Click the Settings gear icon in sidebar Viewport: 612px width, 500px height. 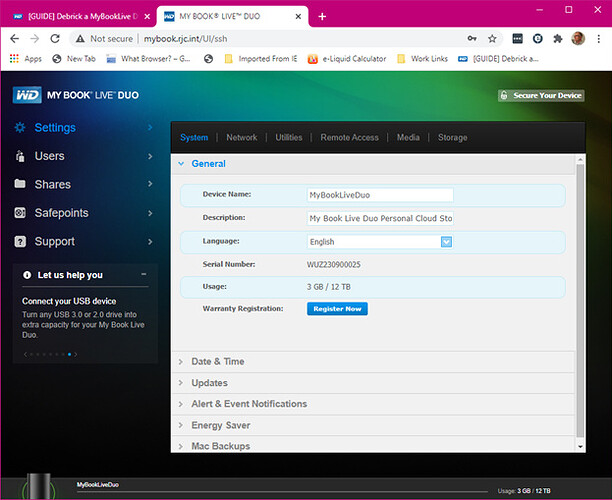point(20,127)
